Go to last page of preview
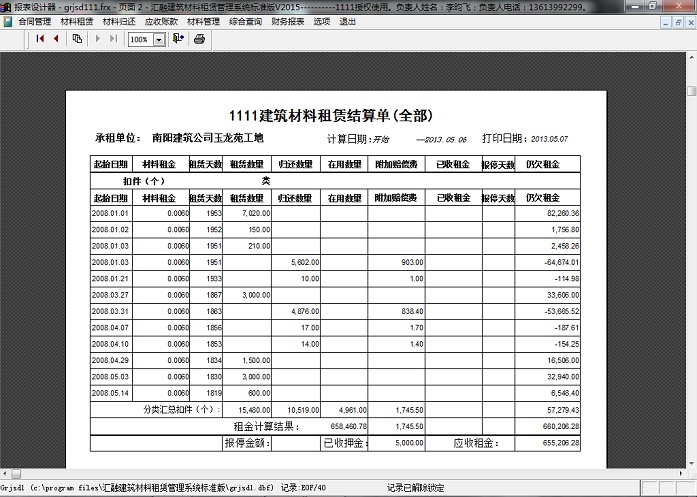The width and height of the screenshot is (697, 497). pyautogui.click(x=113, y=39)
